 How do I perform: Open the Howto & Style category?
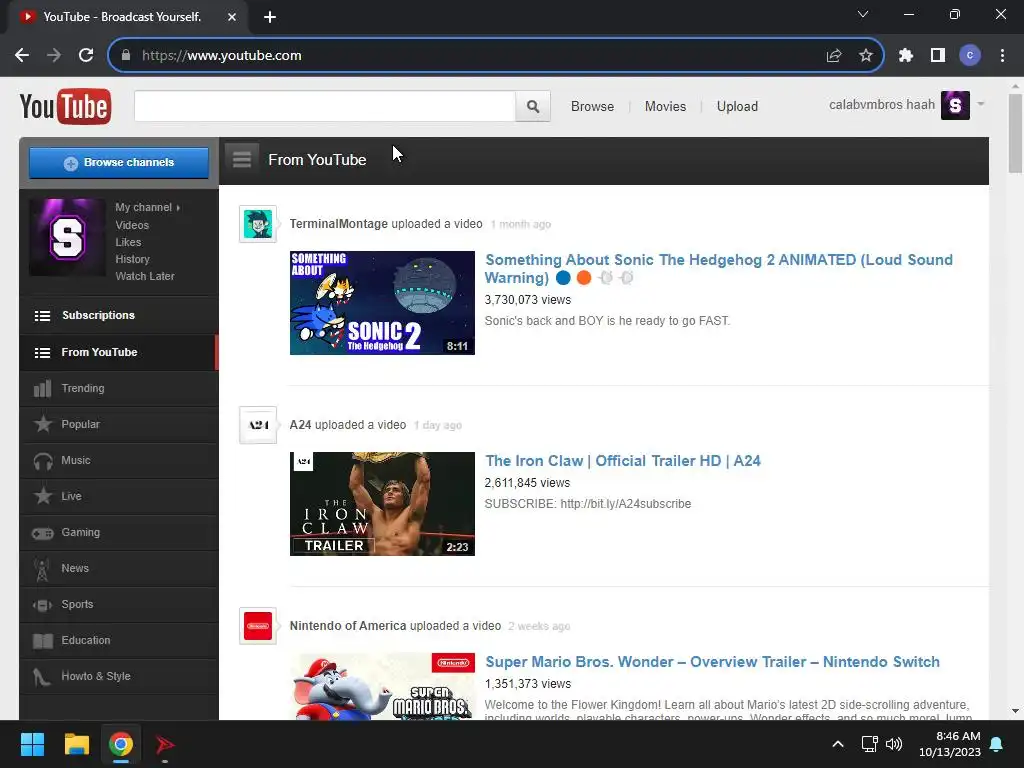(119, 676)
